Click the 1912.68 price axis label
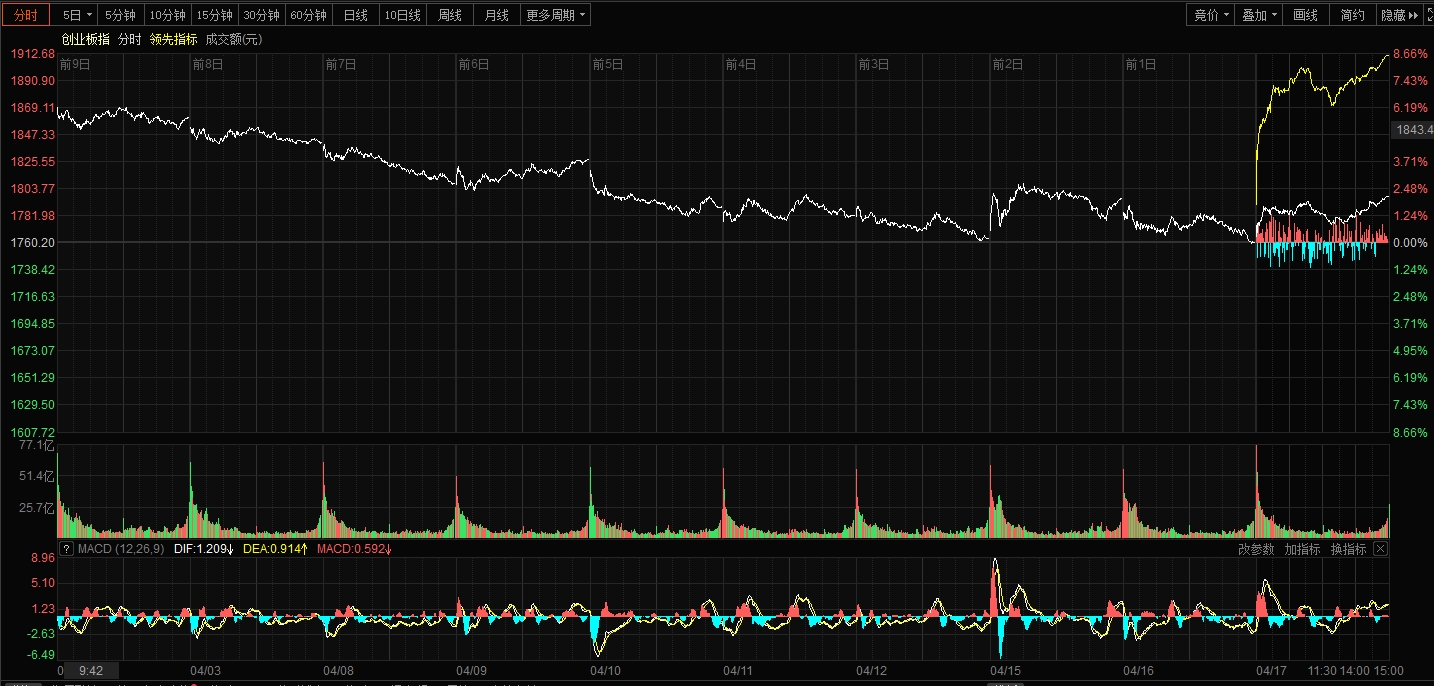Viewport: 1434px width, 686px height. coord(32,53)
